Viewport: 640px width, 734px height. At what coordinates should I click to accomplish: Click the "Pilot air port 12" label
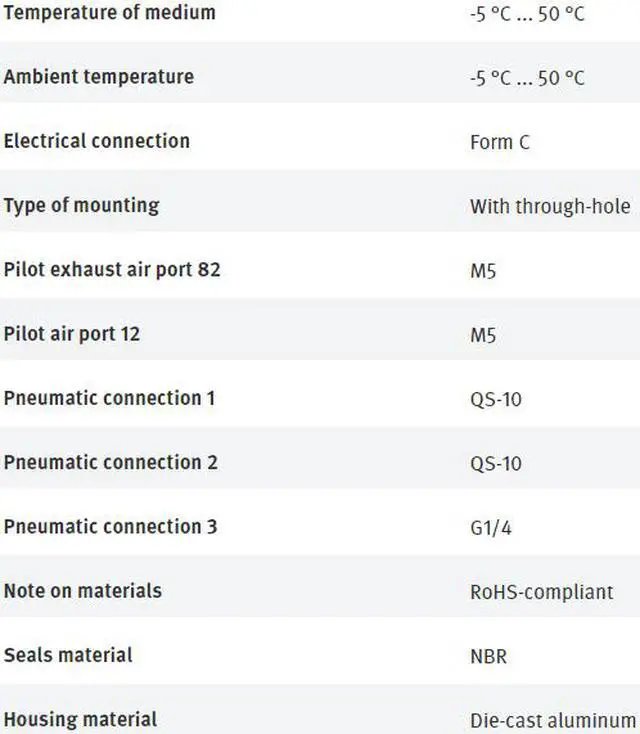[72, 334]
